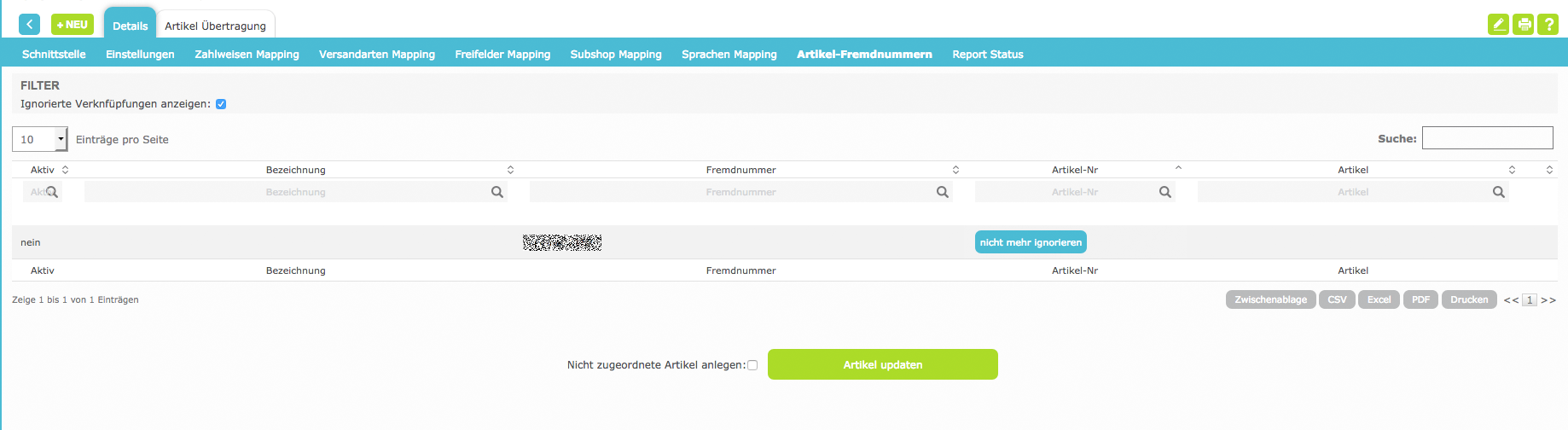Export the table as CSV
Image resolution: width=1568 pixels, height=430 pixels.
(1337, 299)
